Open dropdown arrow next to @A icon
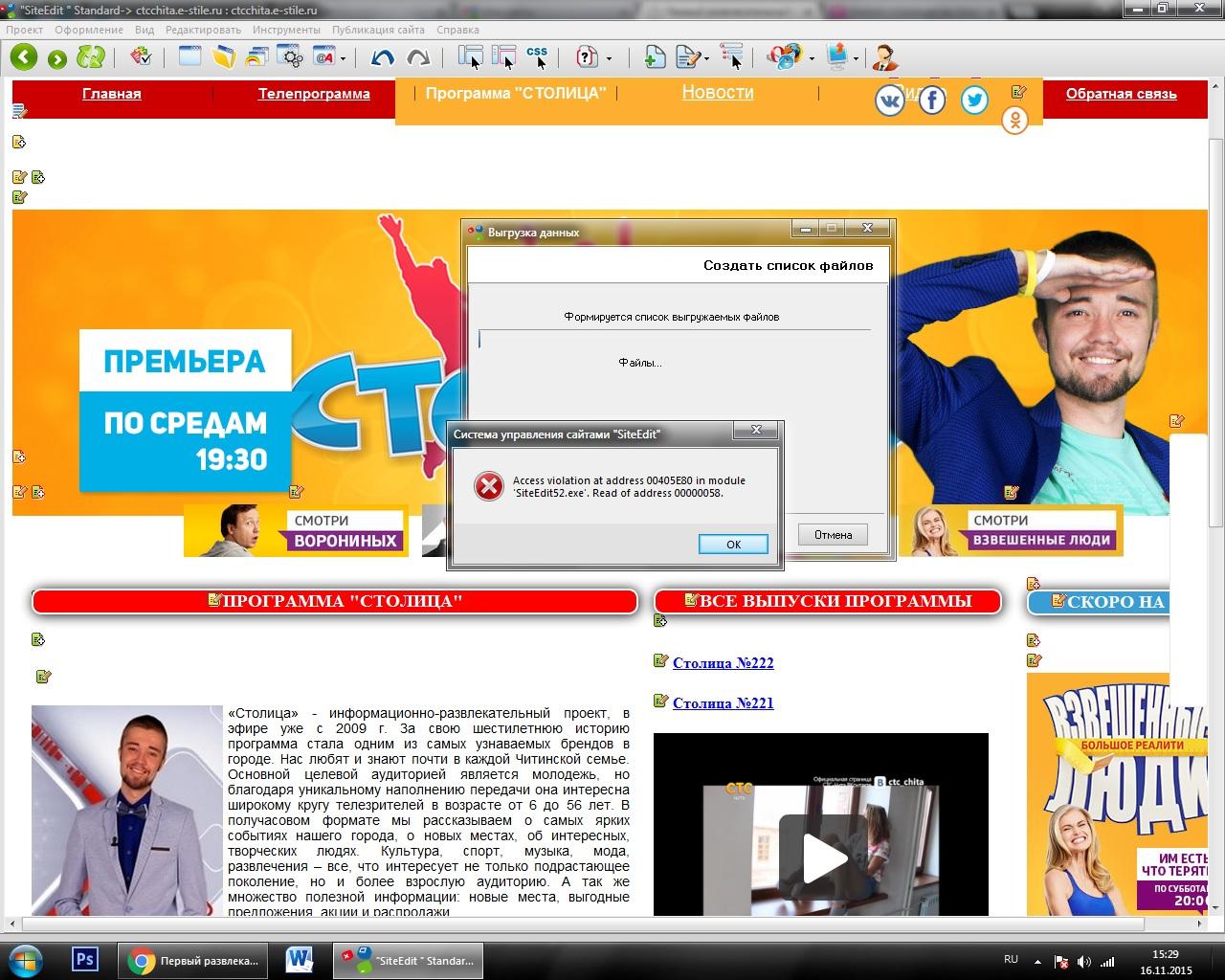The width and height of the screenshot is (1225, 980). [343, 58]
